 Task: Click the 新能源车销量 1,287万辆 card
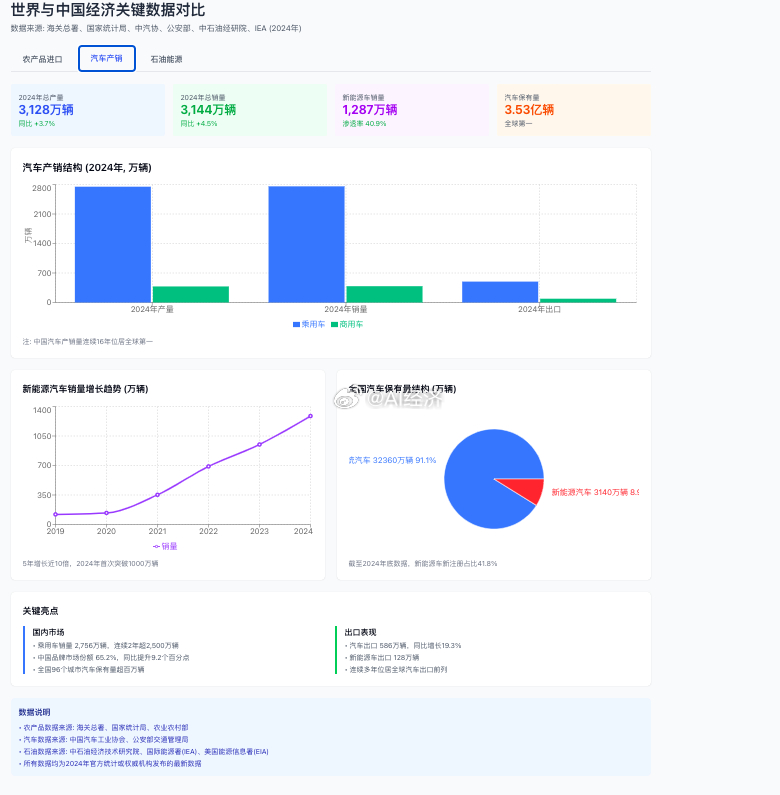[412, 110]
